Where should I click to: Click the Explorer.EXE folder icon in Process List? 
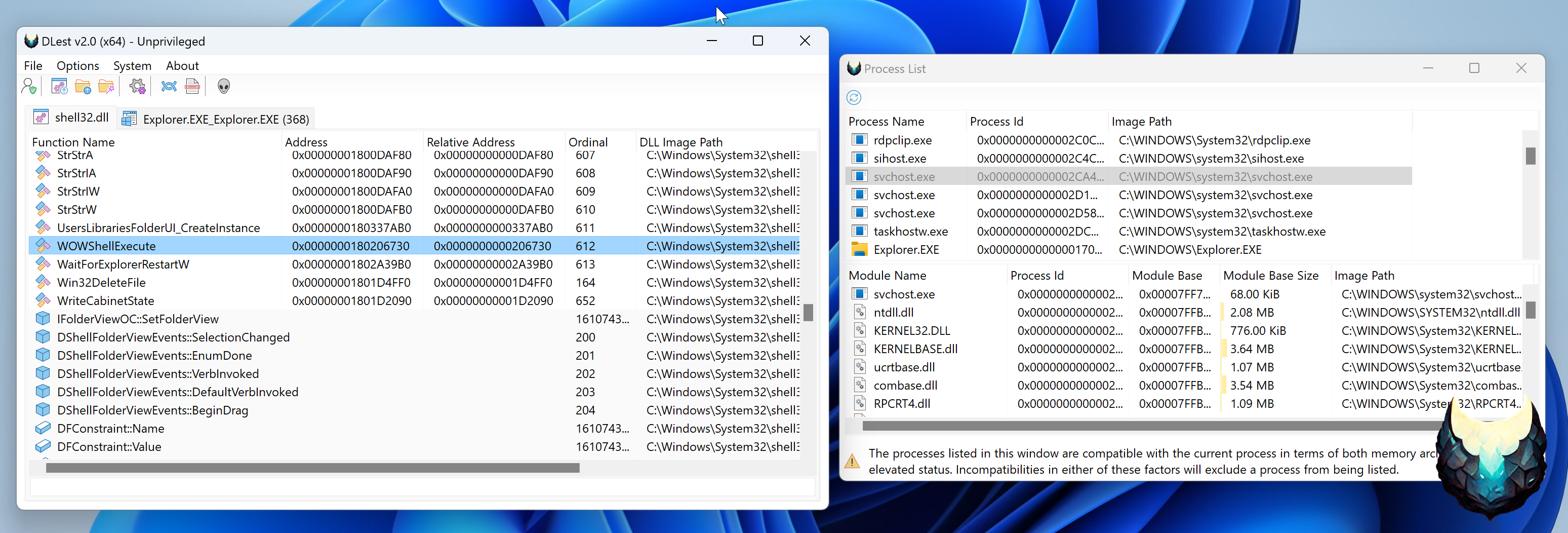pos(860,249)
